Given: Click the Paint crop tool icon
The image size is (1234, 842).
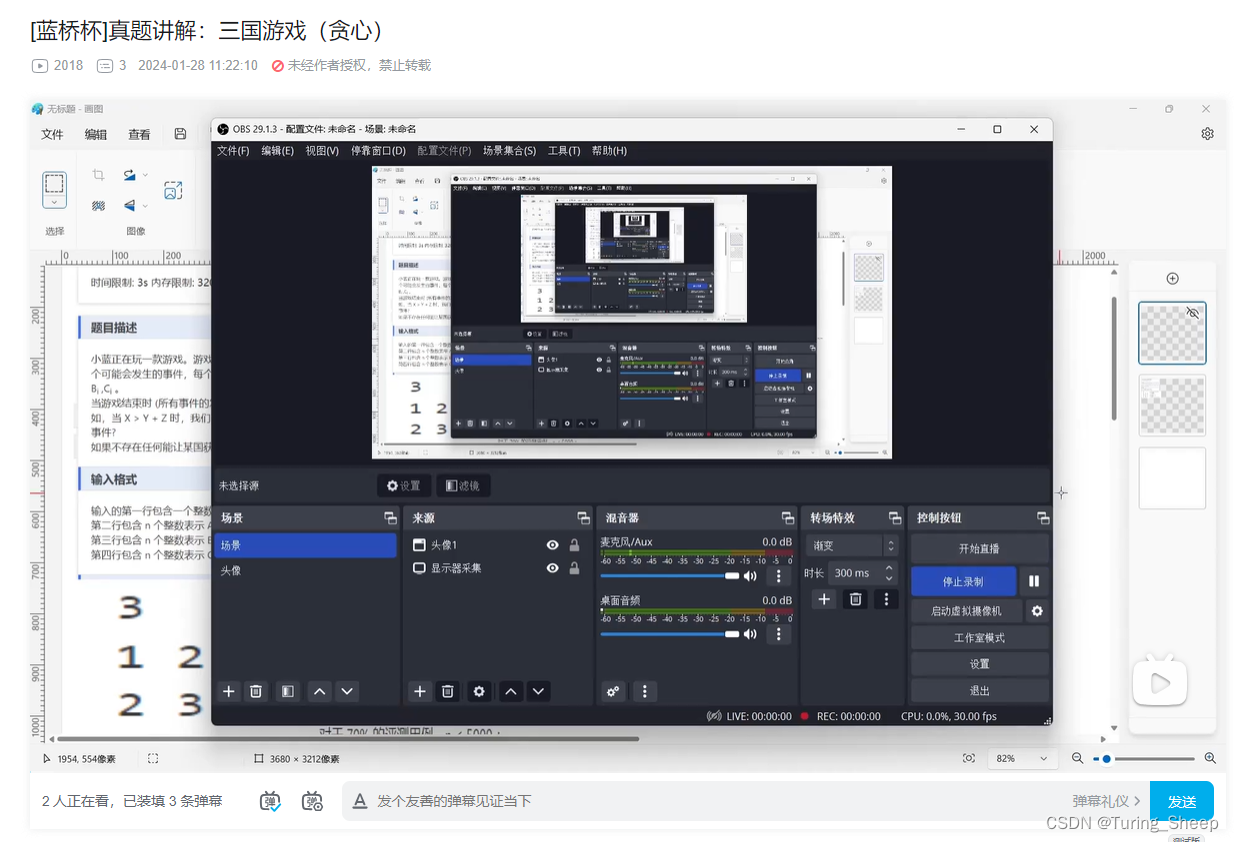Looking at the screenshot, I should (x=98, y=175).
